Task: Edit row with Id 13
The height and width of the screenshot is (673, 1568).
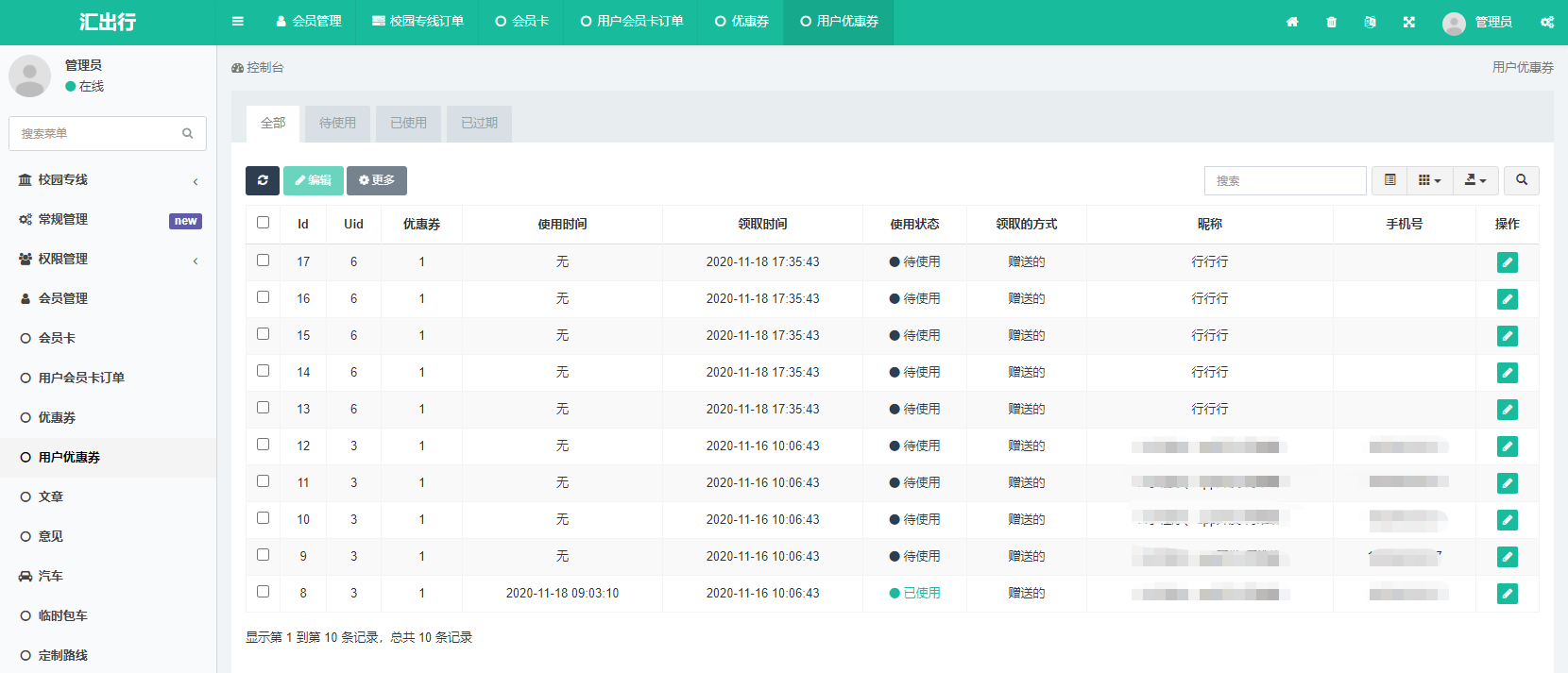Action: coord(1508,410)
